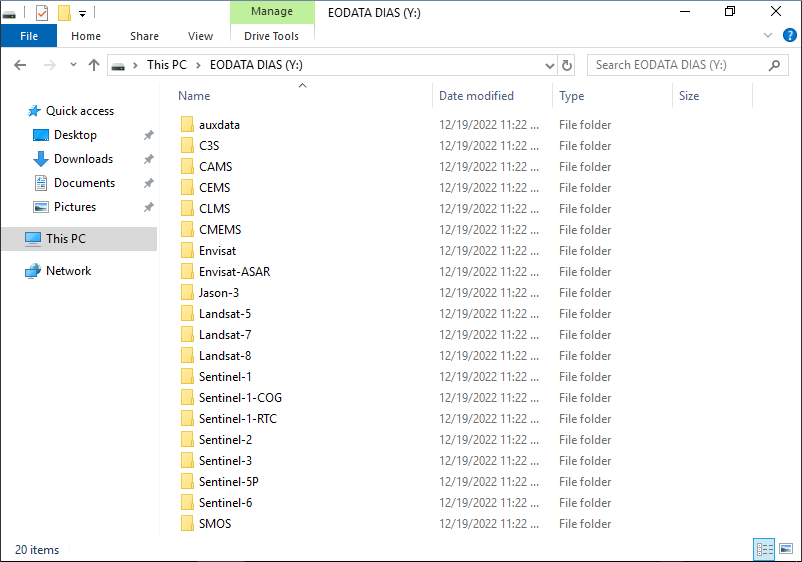
Task: Switch to Large icons view in status bar
Action: [786, 549]
